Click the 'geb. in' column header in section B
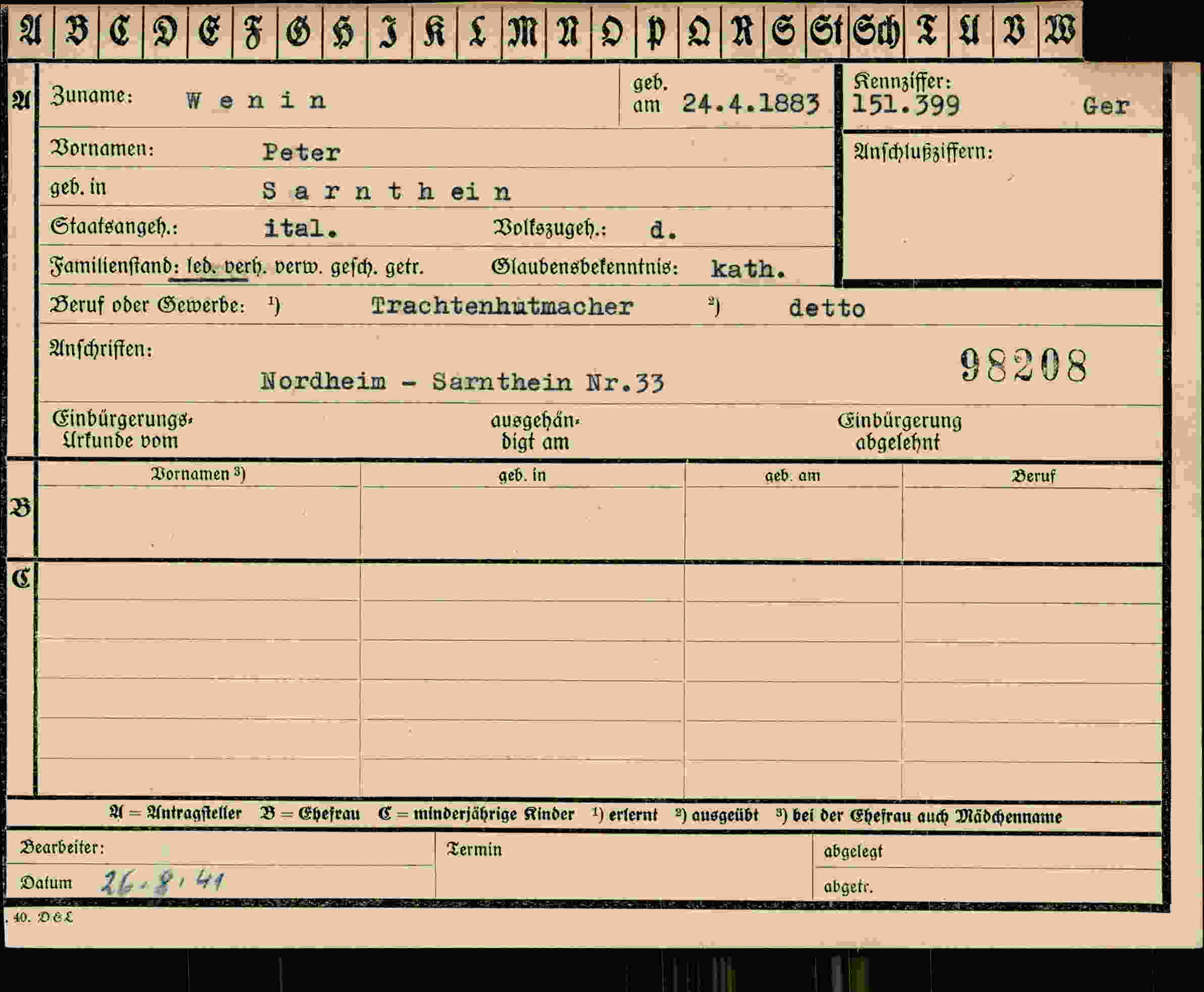Viewport: 1204px width, 992px height. pyautogui.click(x=522, y=475)
